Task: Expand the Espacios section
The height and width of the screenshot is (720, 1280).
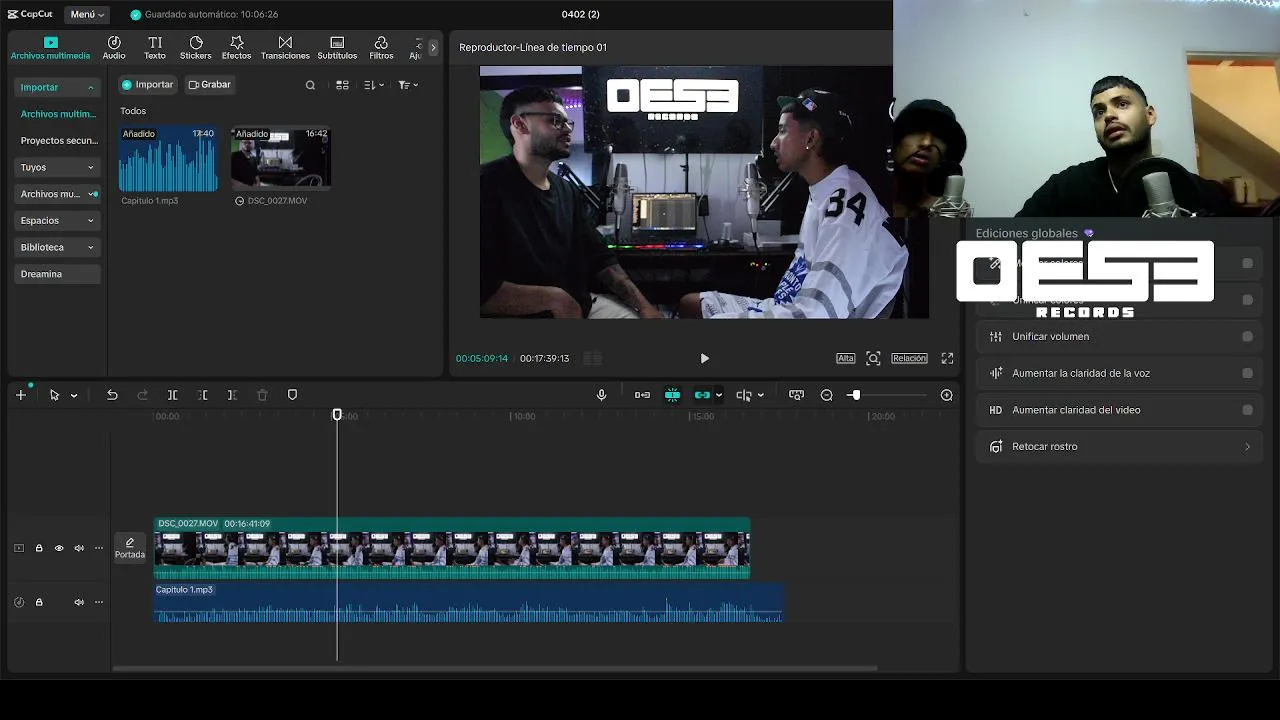Action: point(91,221)
